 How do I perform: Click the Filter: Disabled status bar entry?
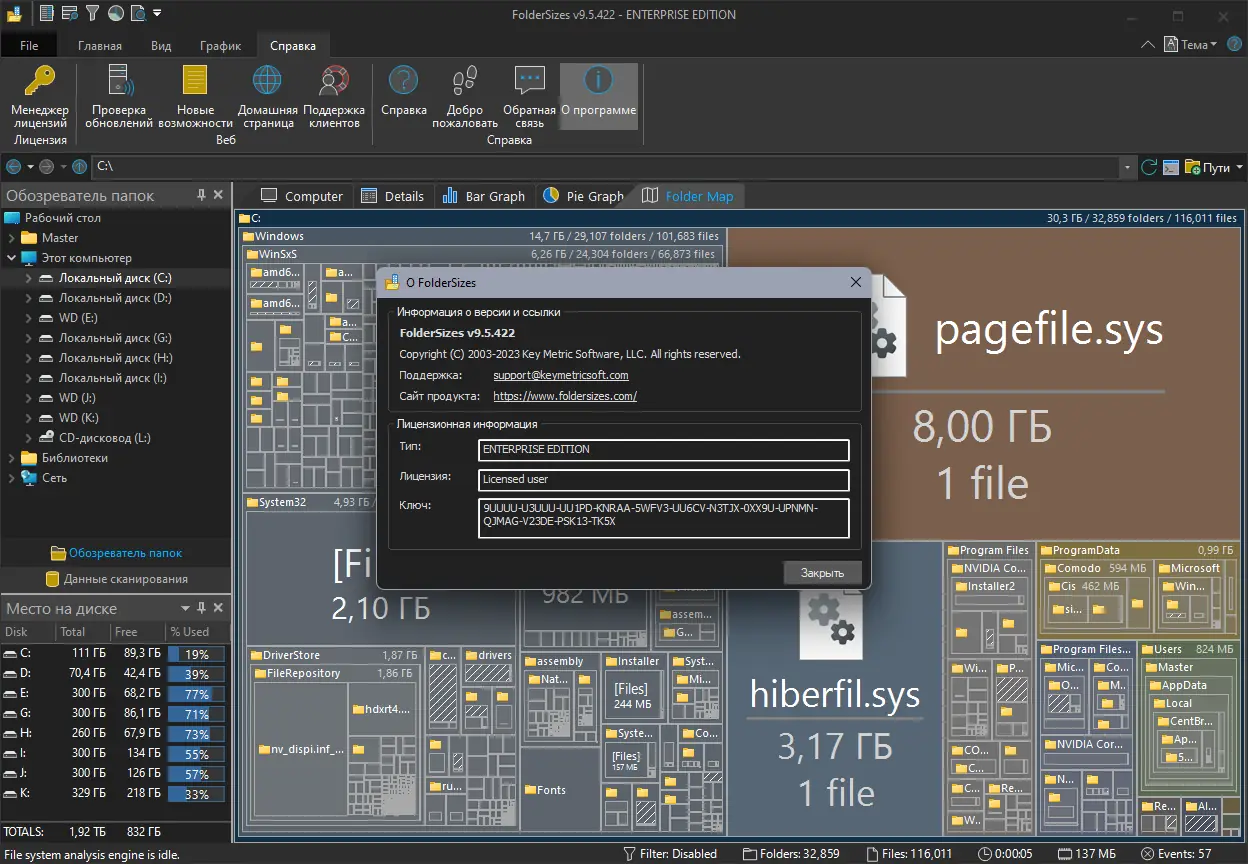(x=669, y=854)
